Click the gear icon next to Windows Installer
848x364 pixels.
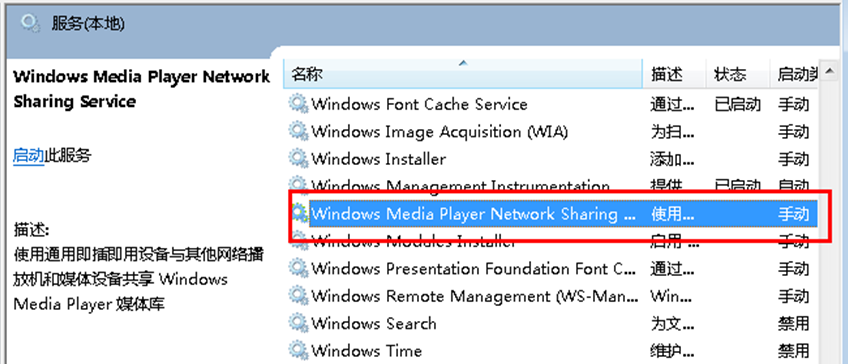(x=299, y=158)
